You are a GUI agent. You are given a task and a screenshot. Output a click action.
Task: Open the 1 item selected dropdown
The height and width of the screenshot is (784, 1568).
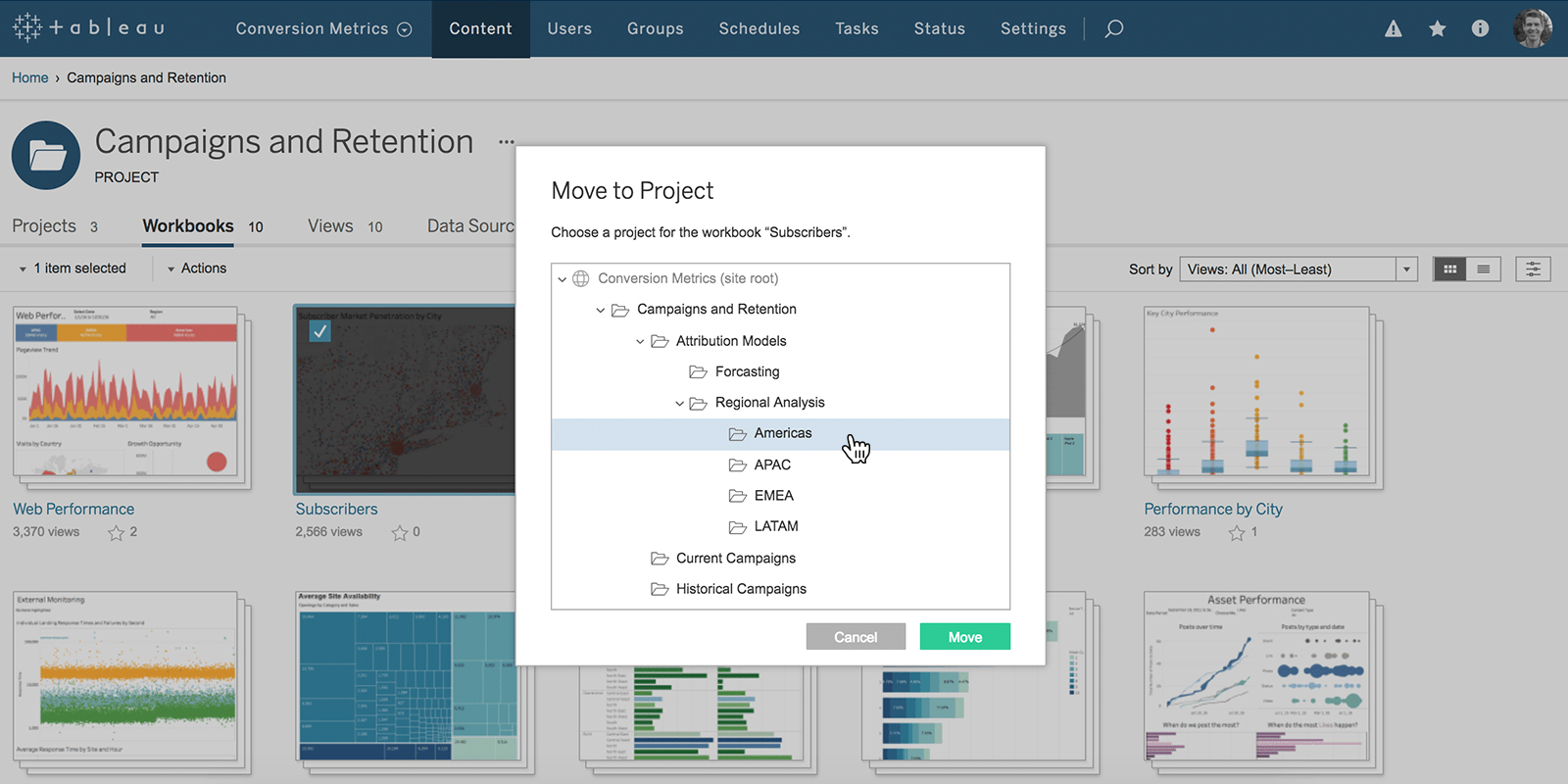coord(73,268)
